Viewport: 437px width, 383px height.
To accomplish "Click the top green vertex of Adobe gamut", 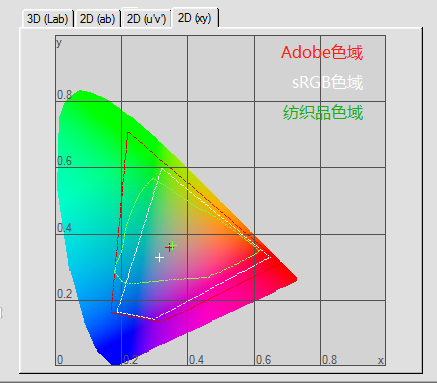I will (x=128, y=133).
